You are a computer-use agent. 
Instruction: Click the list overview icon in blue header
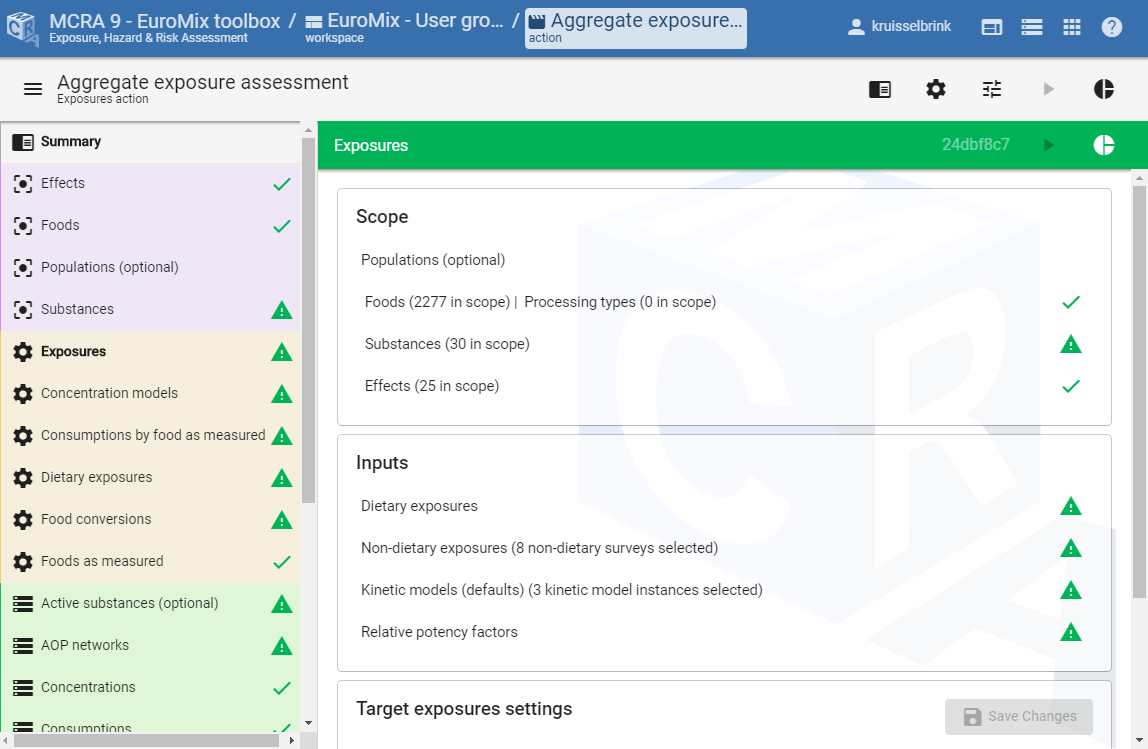[x=1032, y=26]
